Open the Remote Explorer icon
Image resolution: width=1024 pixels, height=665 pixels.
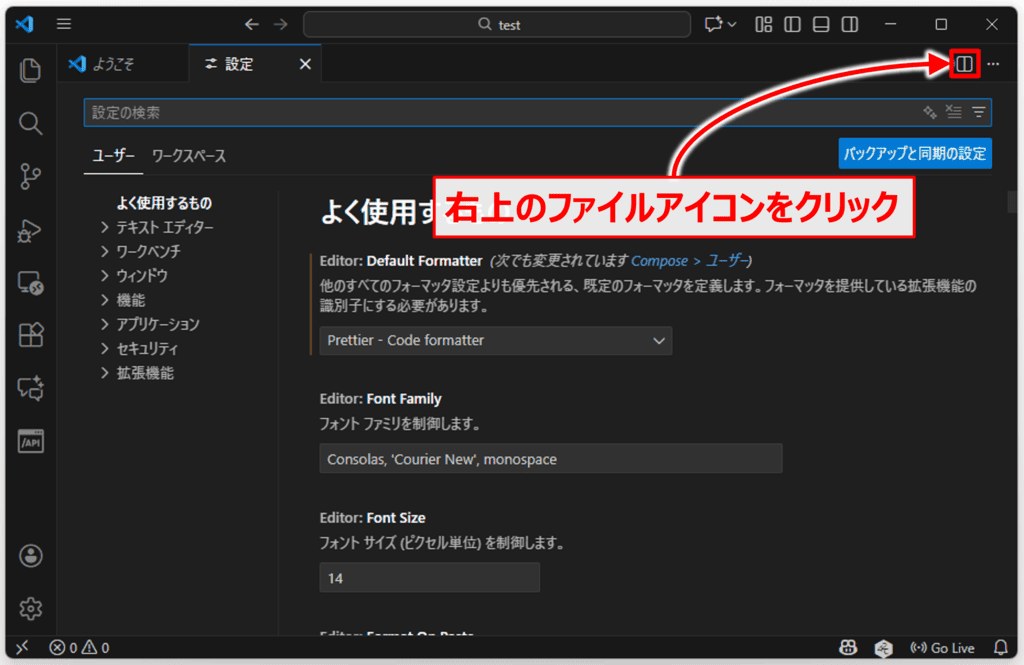(30, 284)
